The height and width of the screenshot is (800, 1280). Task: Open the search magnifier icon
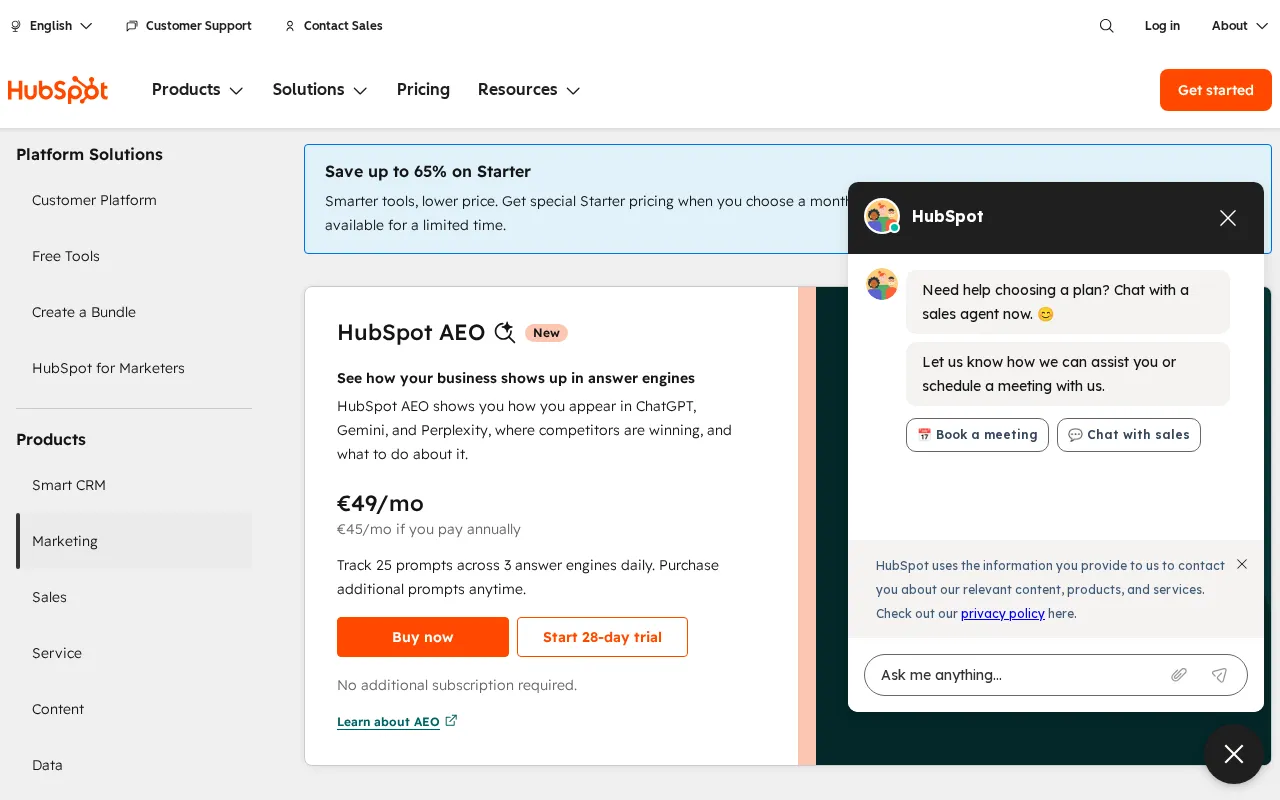(x=1106, y=26)
